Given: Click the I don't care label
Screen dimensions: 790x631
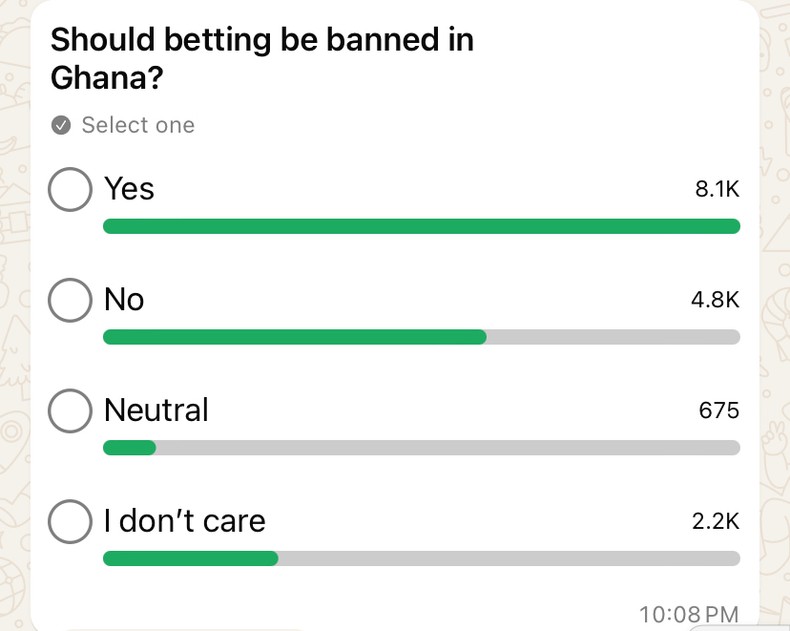Looking at the screenshot, I should coord(185,521).
